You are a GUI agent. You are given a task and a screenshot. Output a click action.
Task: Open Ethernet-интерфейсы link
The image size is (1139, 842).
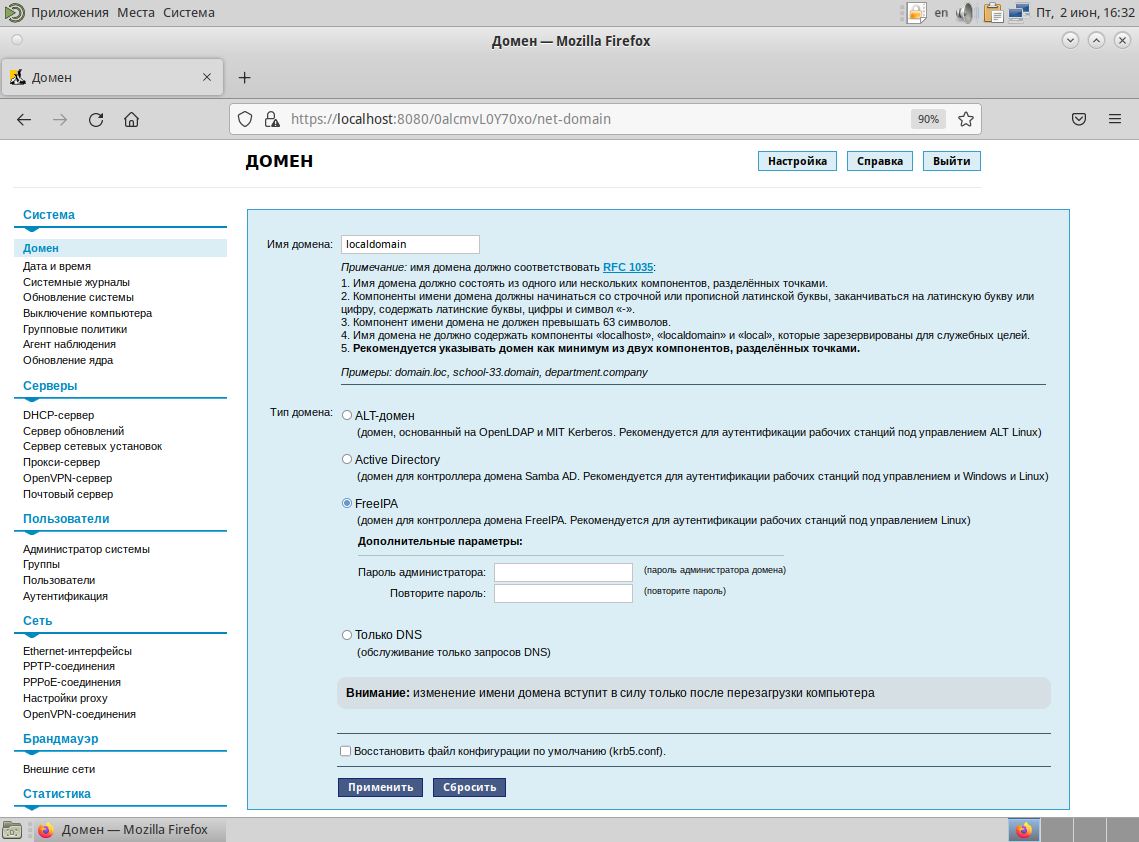(77, 651)
